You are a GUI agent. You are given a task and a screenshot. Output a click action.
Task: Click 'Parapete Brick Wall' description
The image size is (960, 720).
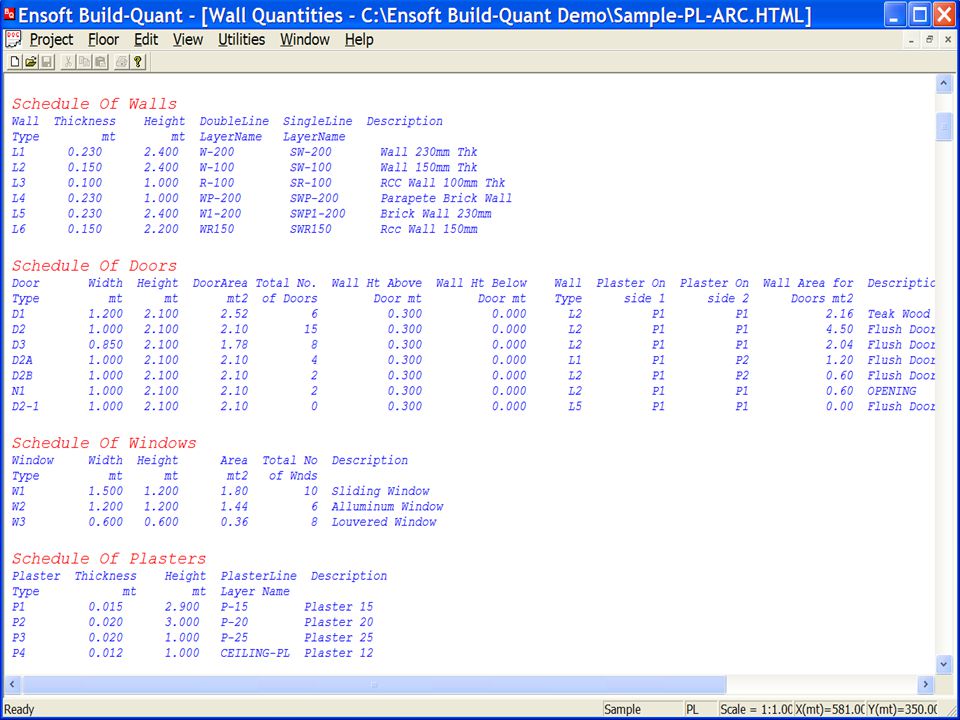(446, 198)
